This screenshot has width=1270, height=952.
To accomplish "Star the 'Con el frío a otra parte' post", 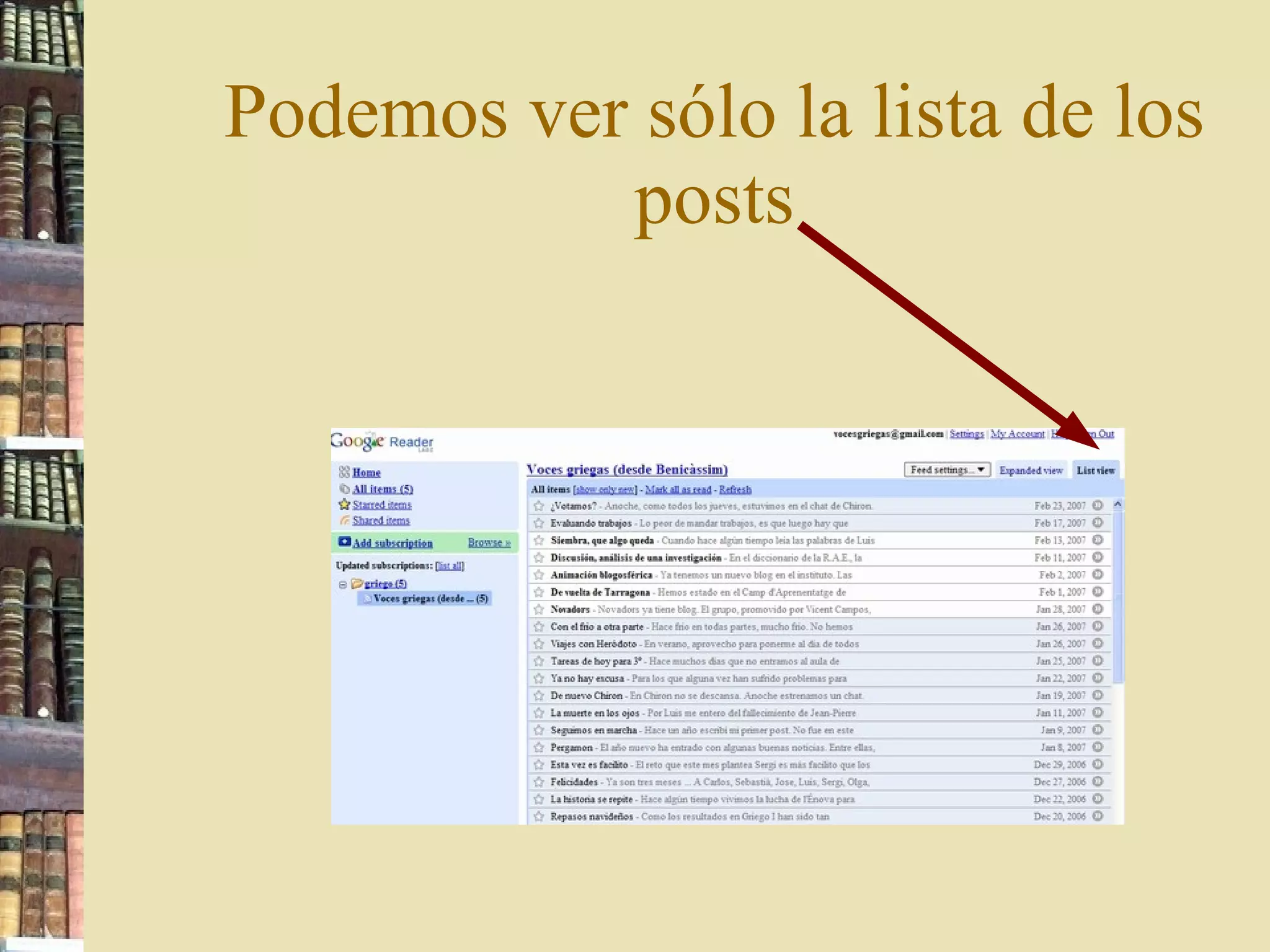I will click(539, 627).
